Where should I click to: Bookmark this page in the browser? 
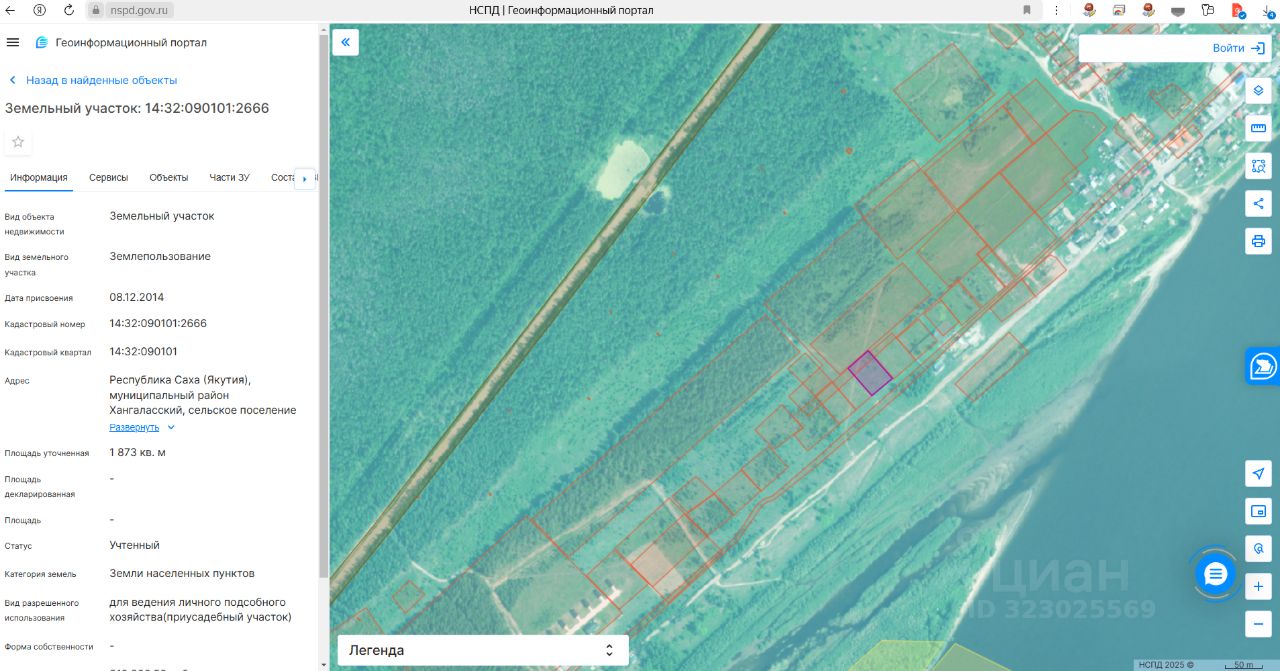1026,10
